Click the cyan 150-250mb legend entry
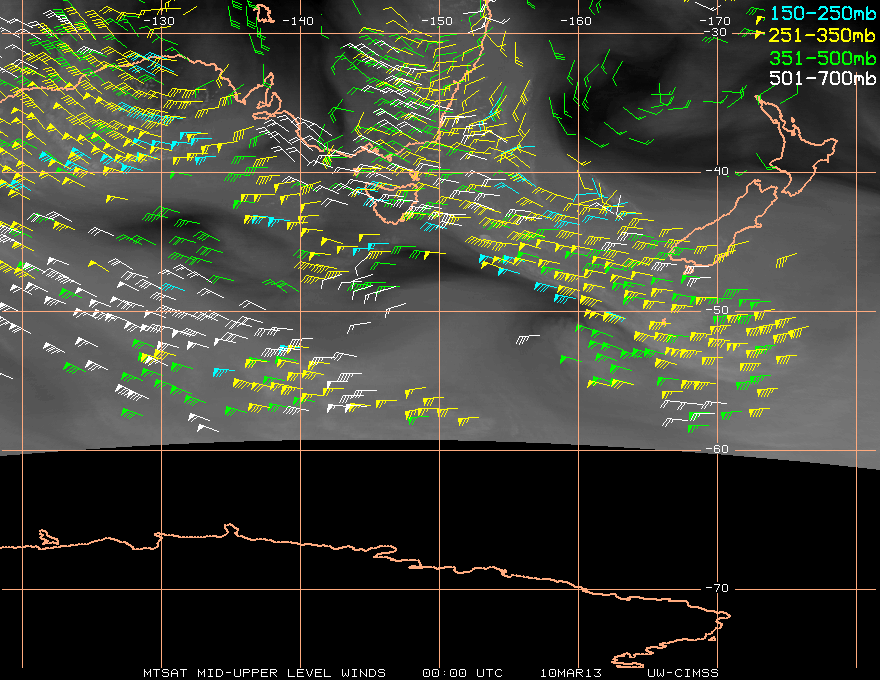Image resolution: width=880 pixels, height=680 pixels. pyautogui.click(x=822, y=13)
